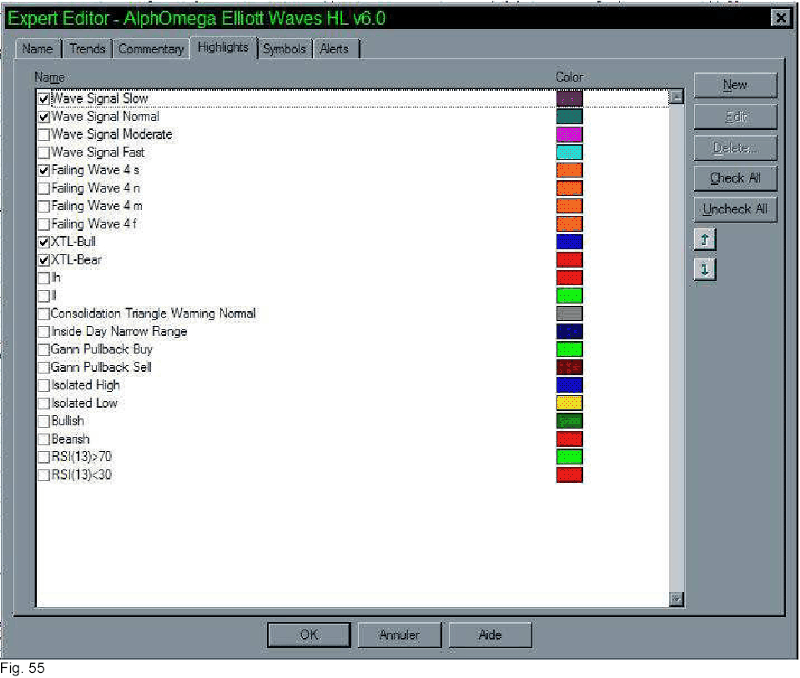The image size is (800, 678).
Task: Uncheck the XTL-Bear checkbox
Action: click(x=44, y=260)
